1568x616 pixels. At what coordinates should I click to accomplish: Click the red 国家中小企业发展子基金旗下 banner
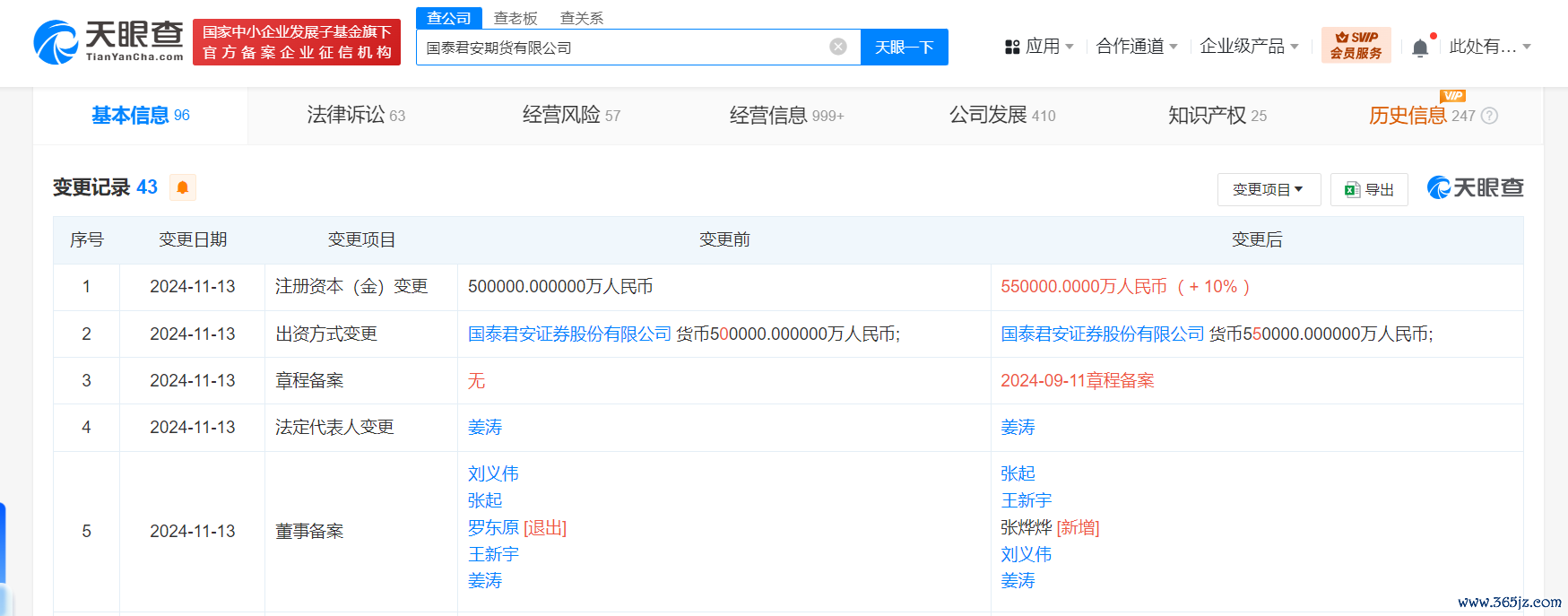coord(297,42)
